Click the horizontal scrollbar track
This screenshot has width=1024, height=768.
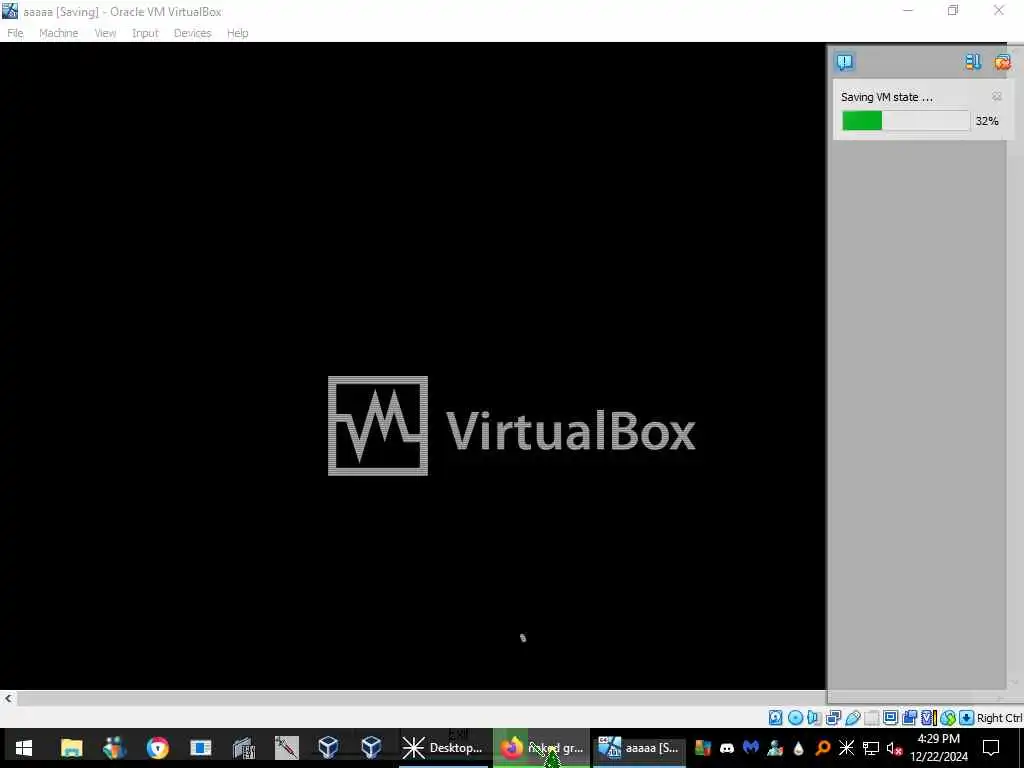(x=421, y=699)
